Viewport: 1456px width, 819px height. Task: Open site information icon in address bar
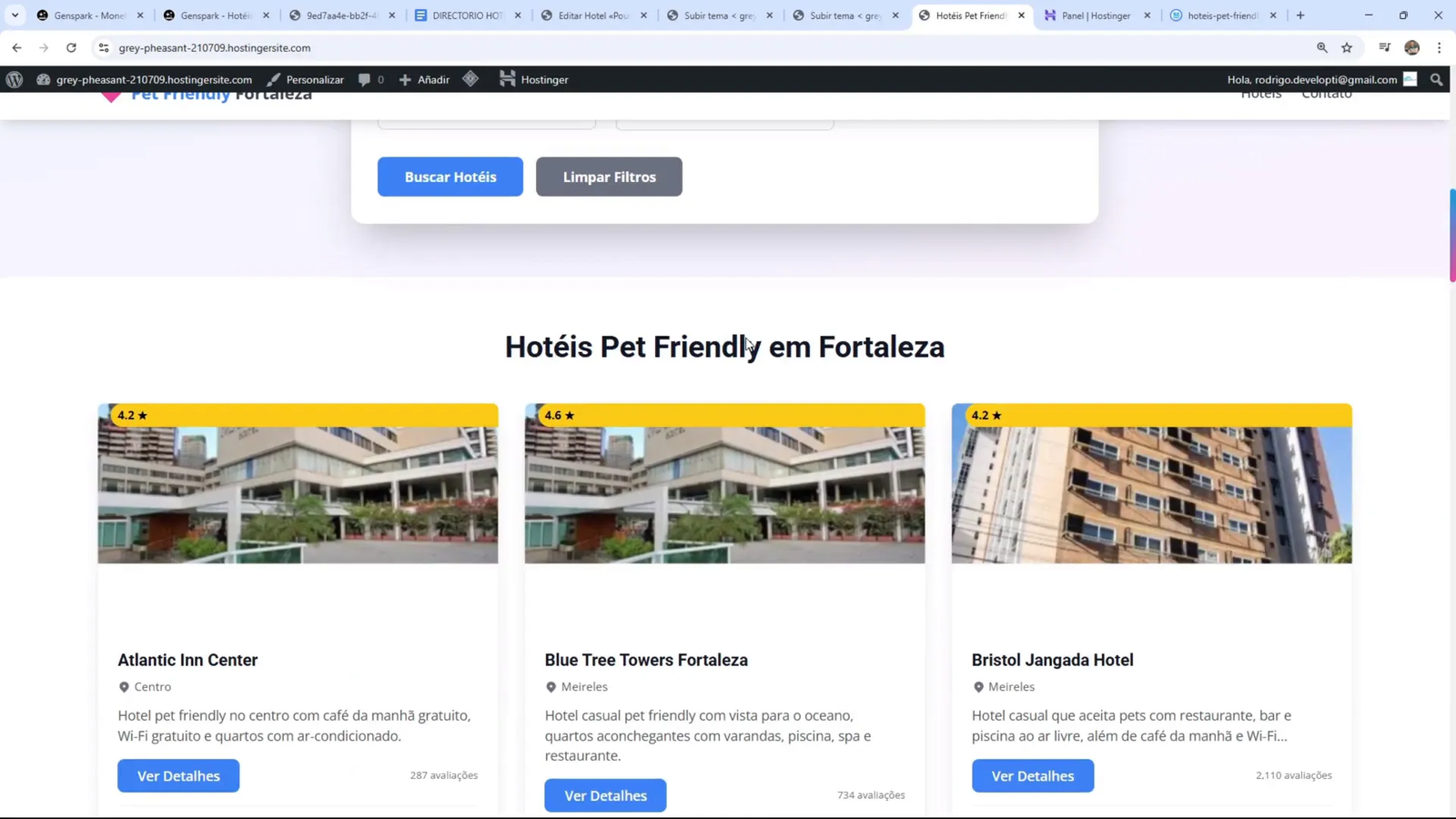coord(104,47)
